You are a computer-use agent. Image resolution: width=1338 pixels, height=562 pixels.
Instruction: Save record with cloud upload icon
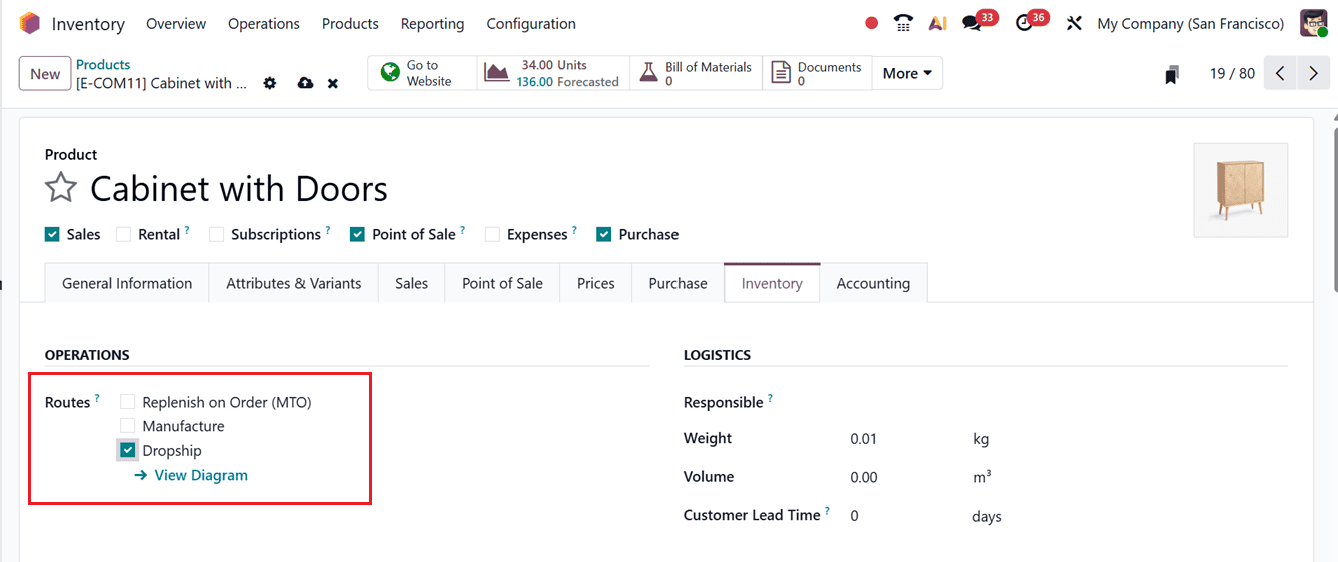coord(305,83)
